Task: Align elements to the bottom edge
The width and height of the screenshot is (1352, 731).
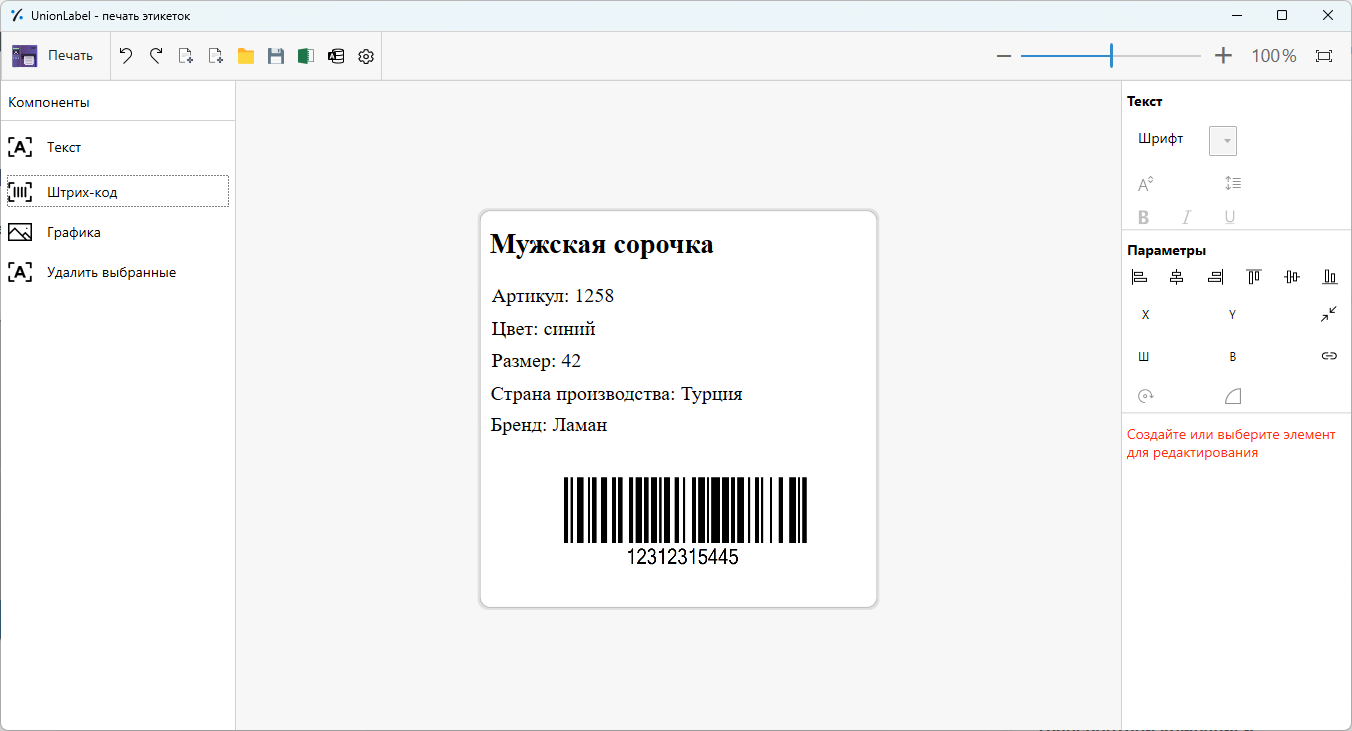Action: pyautogui.click(x=1330, y=277)
